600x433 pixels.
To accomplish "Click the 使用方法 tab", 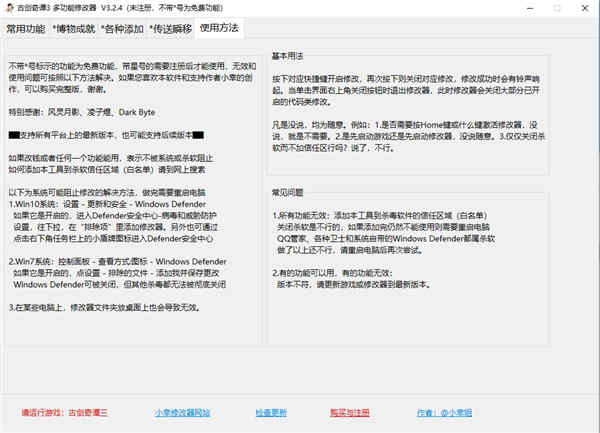I will (x=219, y=28).
